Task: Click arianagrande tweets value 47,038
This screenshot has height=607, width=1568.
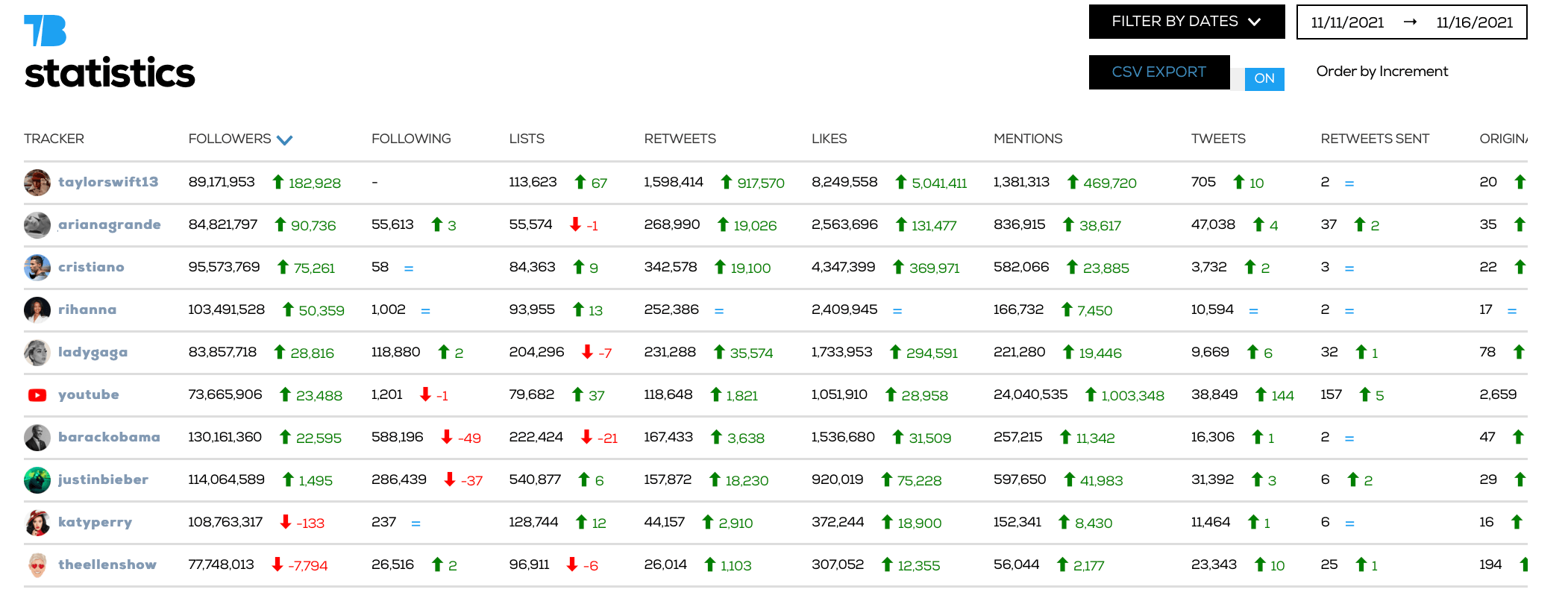Action: 1213,224
